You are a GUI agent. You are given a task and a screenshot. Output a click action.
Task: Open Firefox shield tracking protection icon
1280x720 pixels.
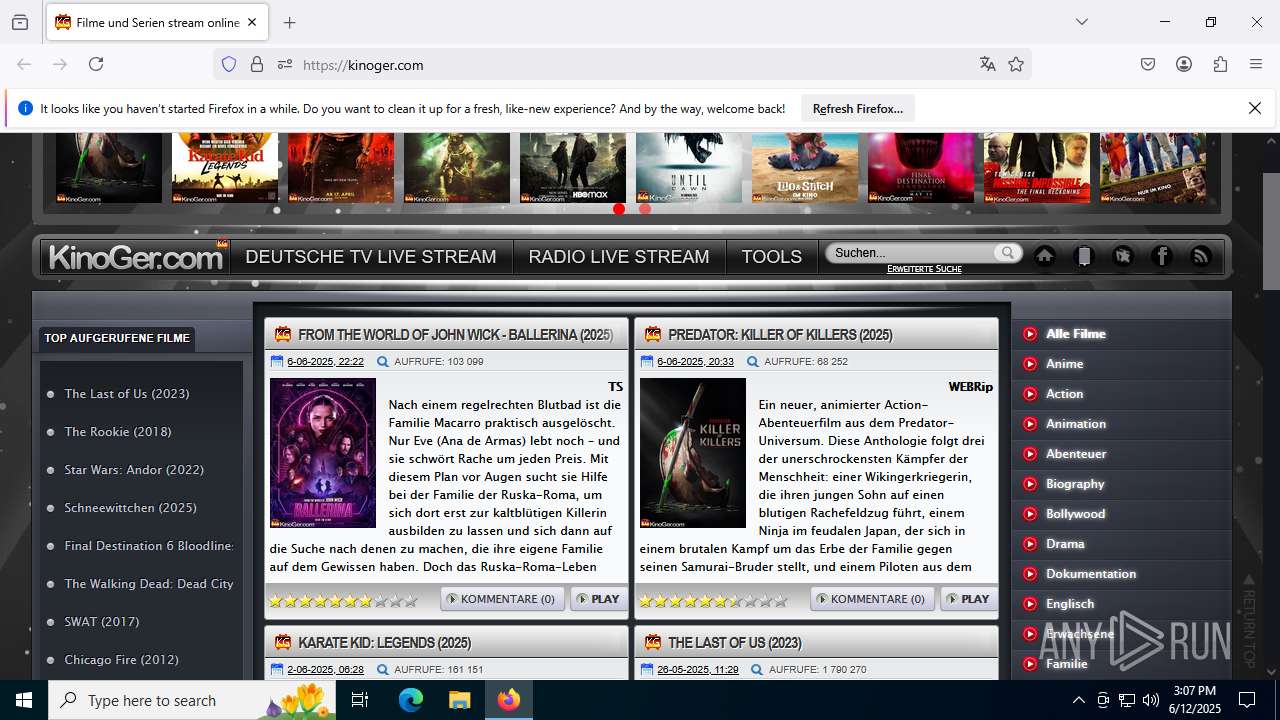pyautogui.click(x=229, y=64)
